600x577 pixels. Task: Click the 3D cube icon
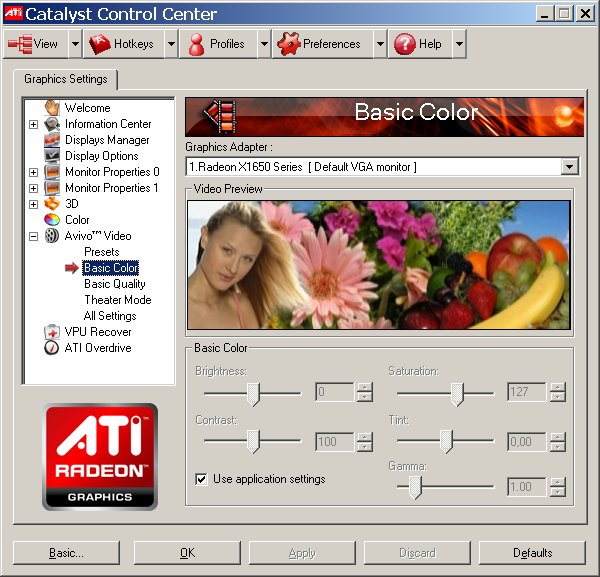52,204
